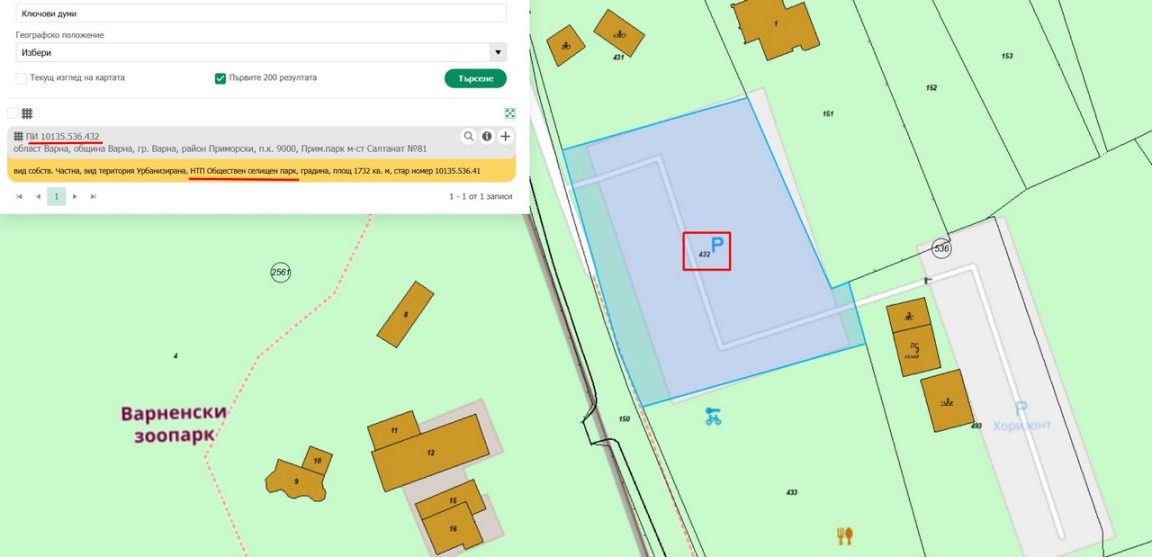
Task: Open the ПИ 10135.536.432 result link
Action: pos(62,136)
